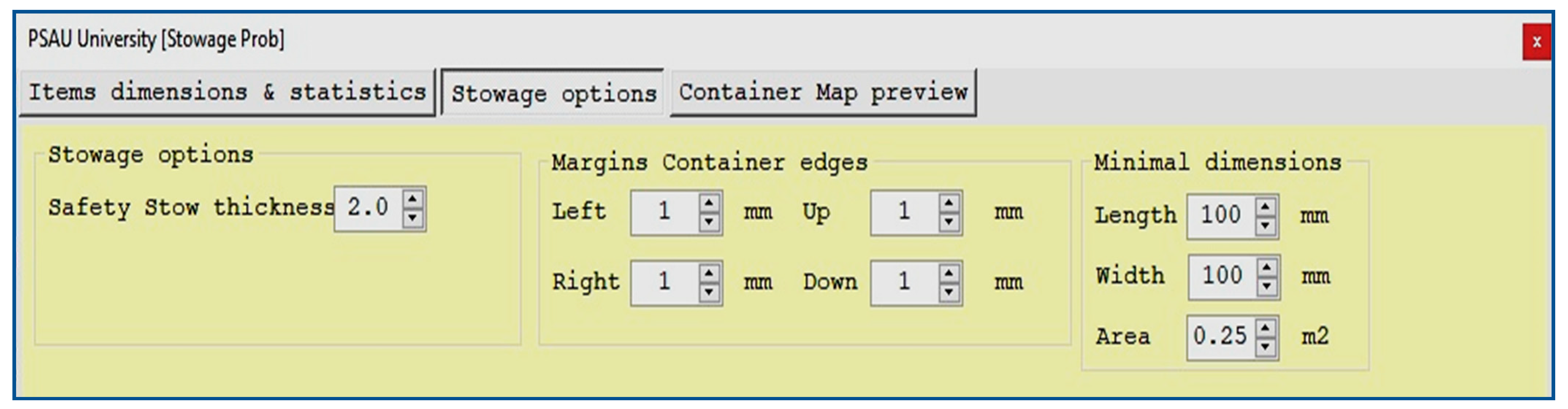Increase Left margin using up arrow
This screenshot has width=1568, height=409.
(709, 202)
